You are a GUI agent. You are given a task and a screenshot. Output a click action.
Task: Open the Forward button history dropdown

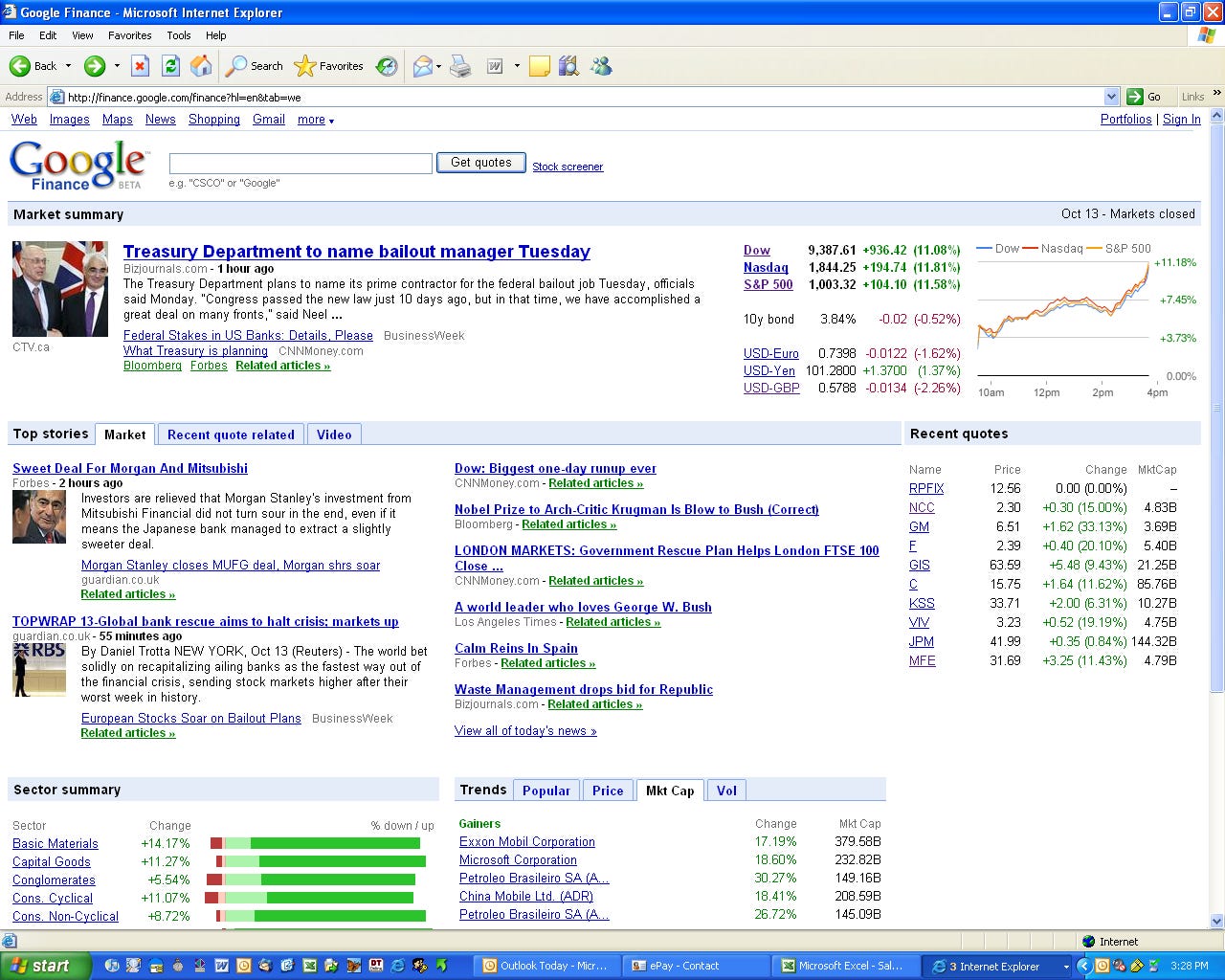(117, 66)
